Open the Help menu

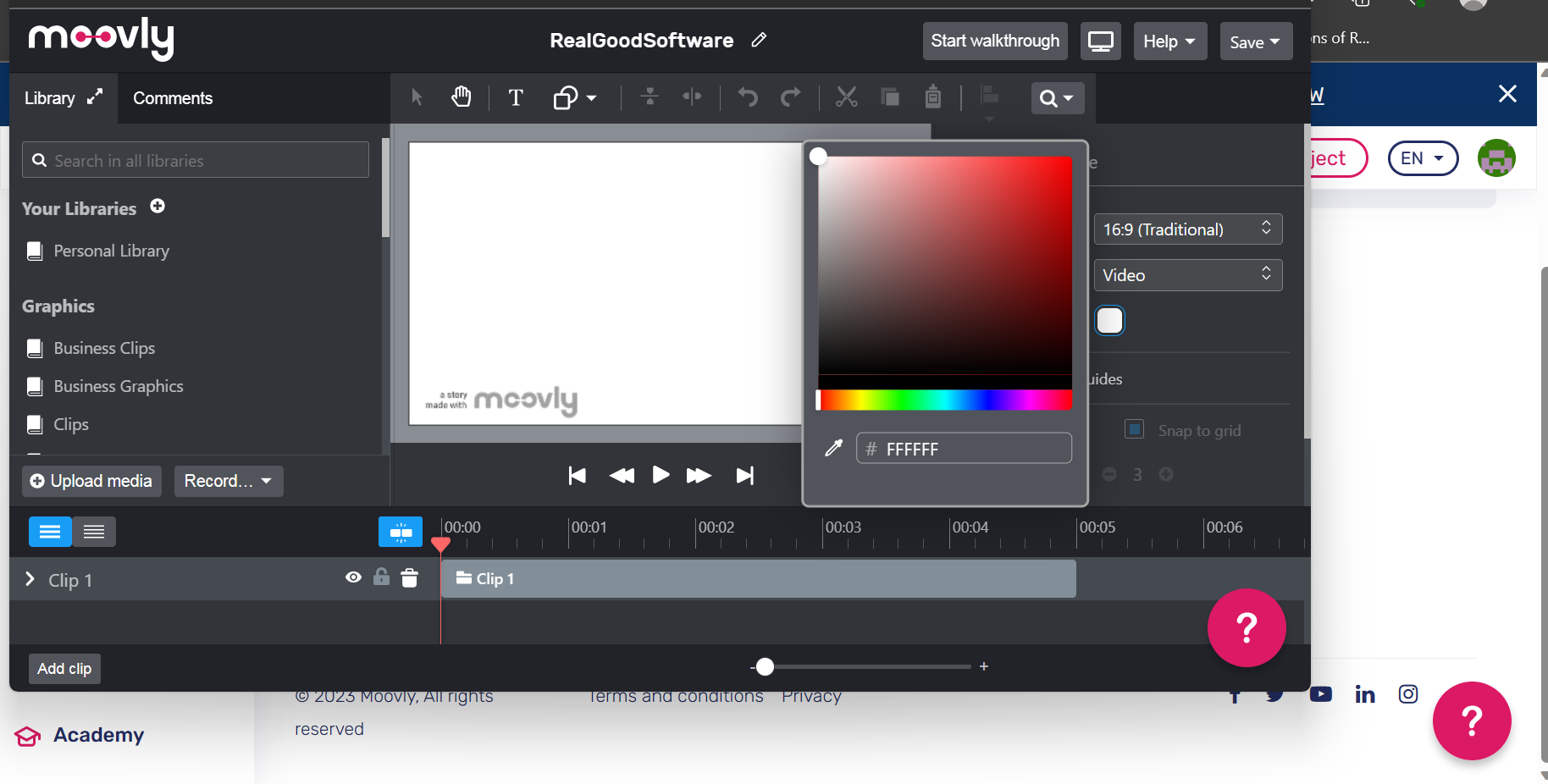click(1169, 41)
